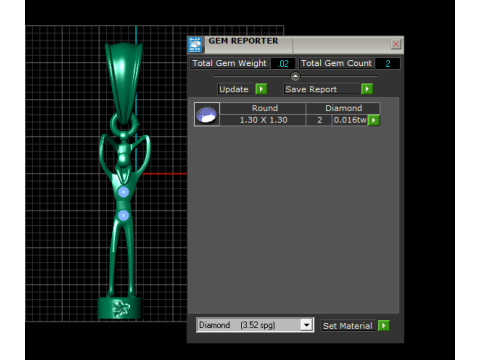Click the pendant bail at top
The image size is (480, 360).
[x=124, y=82]
